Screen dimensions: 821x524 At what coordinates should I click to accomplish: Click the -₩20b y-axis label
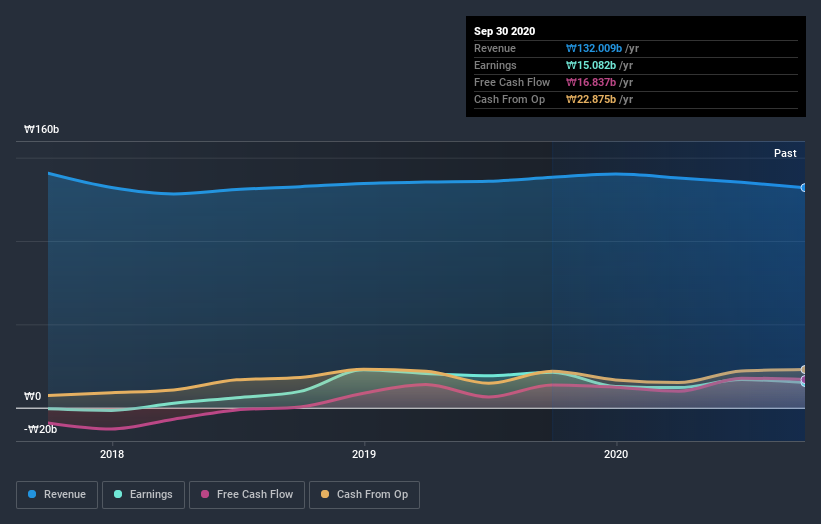pyautogui.click(x=40, y=429)
